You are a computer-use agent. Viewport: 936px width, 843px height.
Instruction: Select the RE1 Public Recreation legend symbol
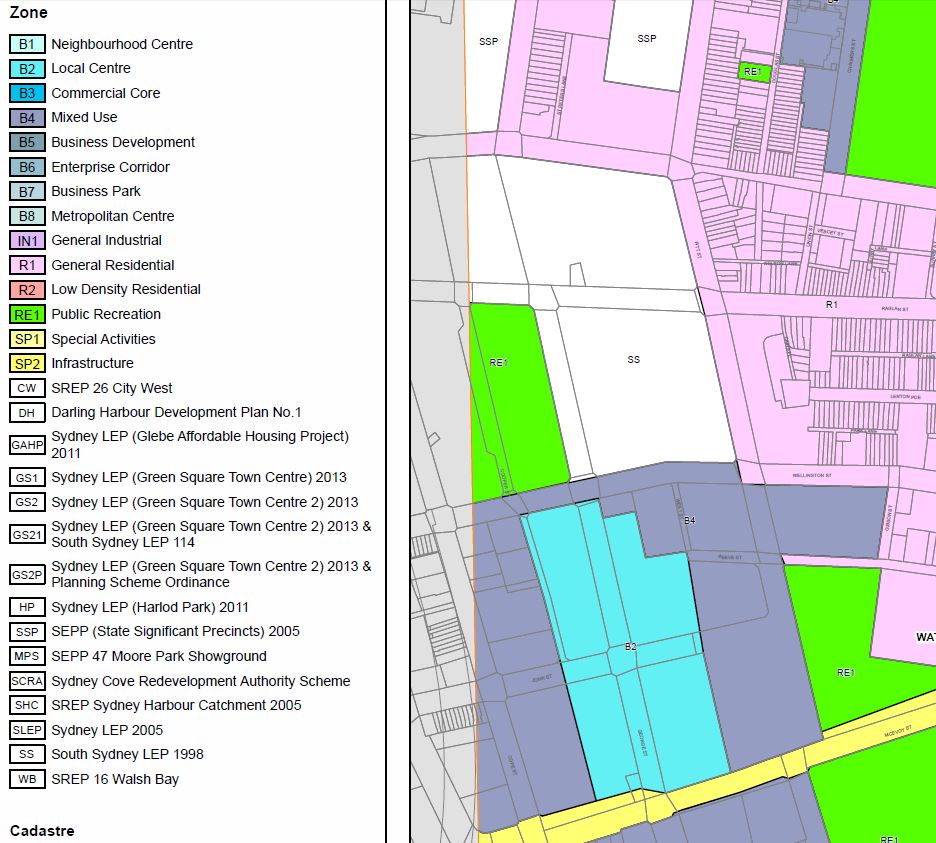tap(26, 314)
